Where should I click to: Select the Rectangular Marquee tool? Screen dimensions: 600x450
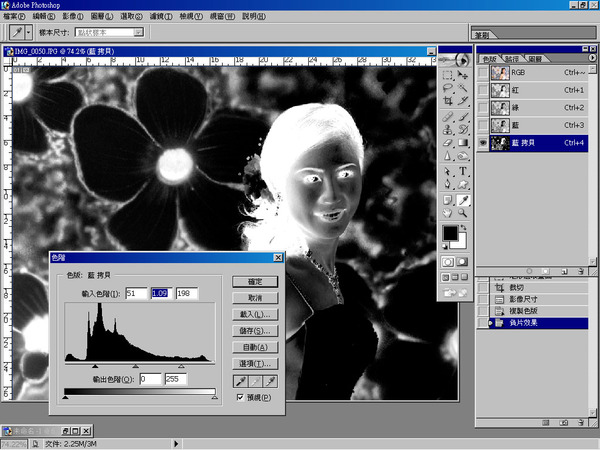point(449,73)
